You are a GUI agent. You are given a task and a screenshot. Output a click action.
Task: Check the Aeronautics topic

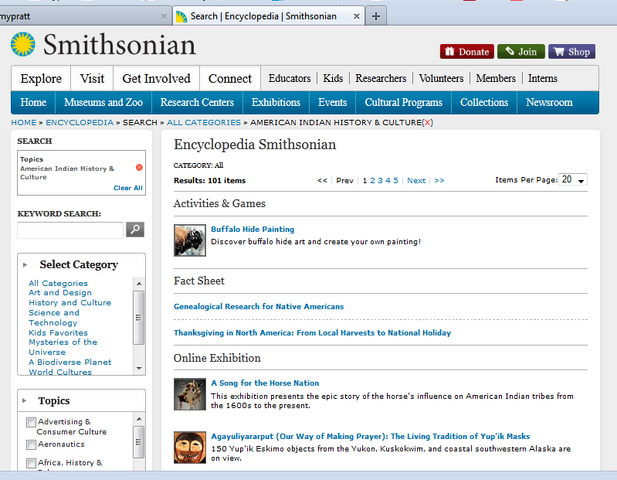(x=31, y=445)
